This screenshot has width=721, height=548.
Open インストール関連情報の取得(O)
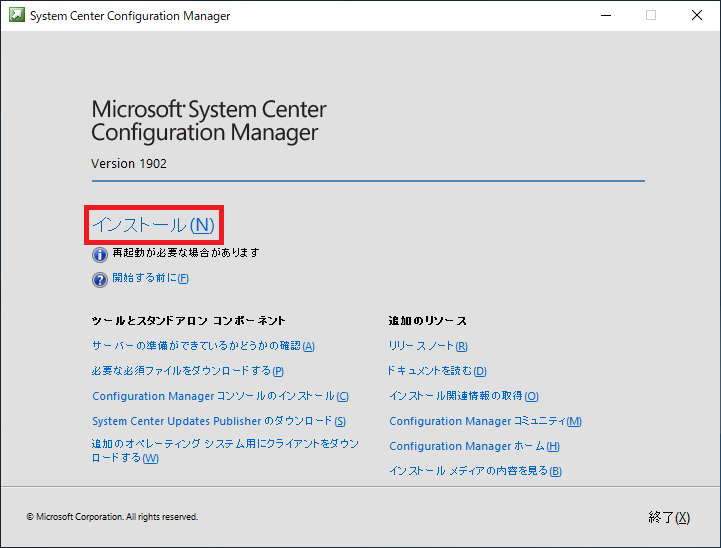coord(464,396)
